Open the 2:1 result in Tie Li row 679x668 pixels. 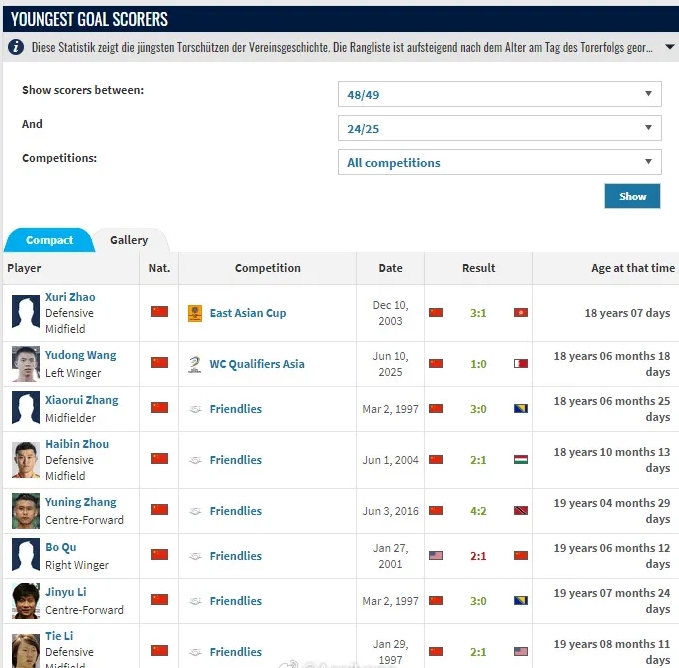click(x=478, y=652)
